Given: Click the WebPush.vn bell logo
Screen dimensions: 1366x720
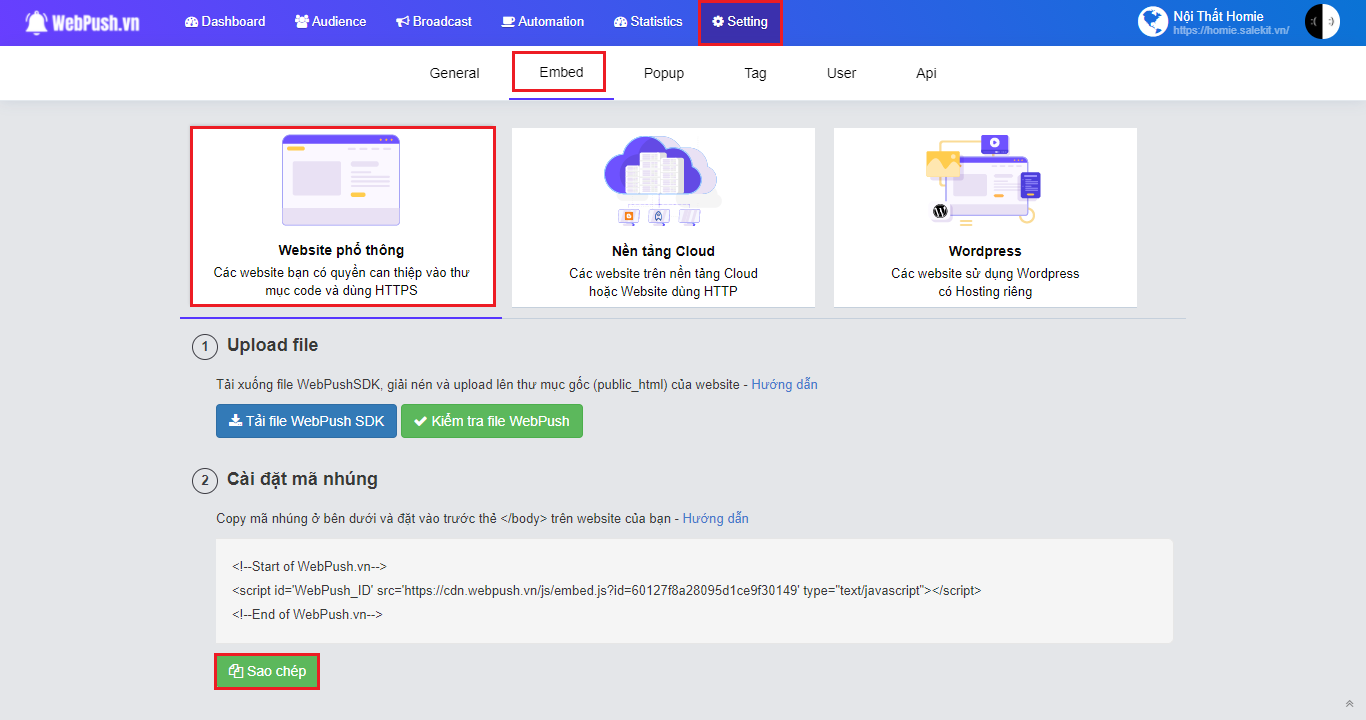Looking at the screenshot, I should point(82,21).
